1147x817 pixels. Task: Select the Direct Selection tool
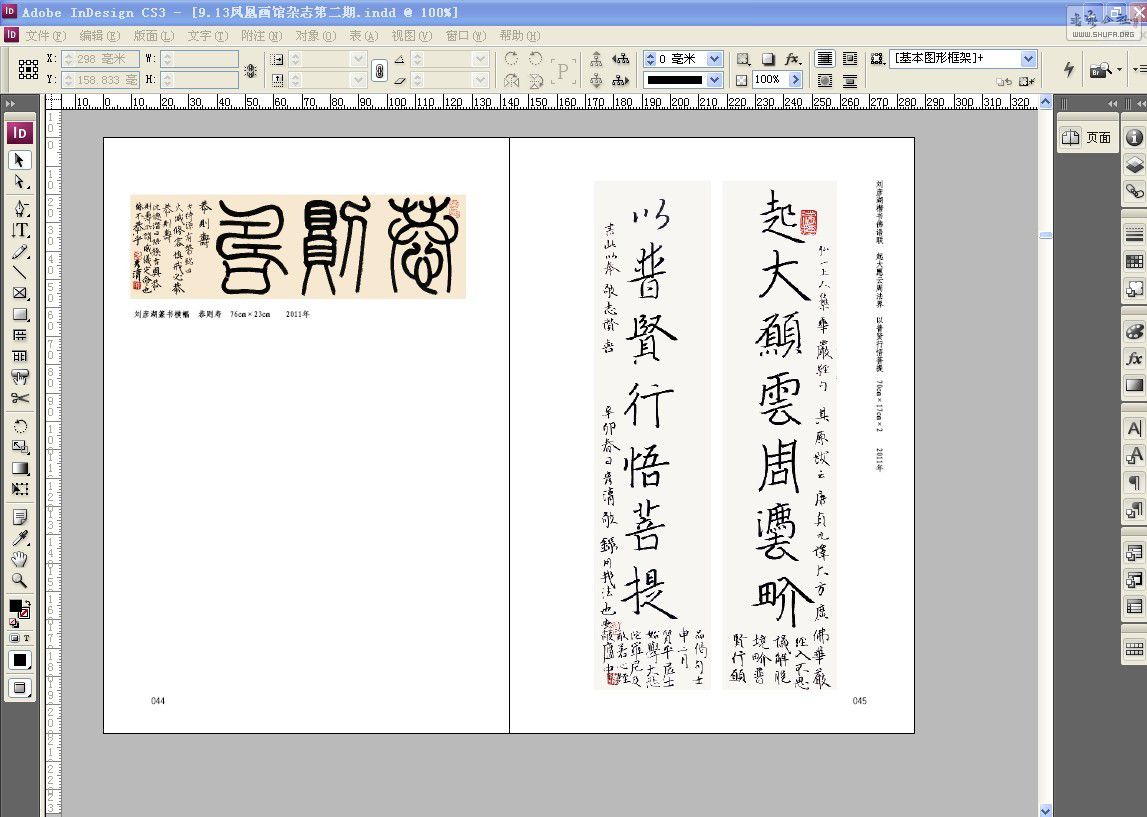[x=20, y=181]
